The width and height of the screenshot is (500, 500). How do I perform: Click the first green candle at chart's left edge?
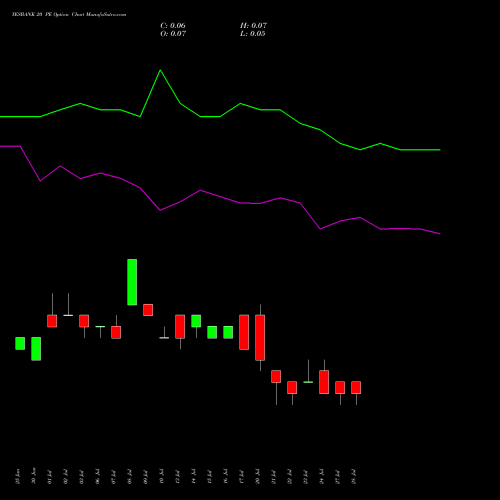pos(20,343)
